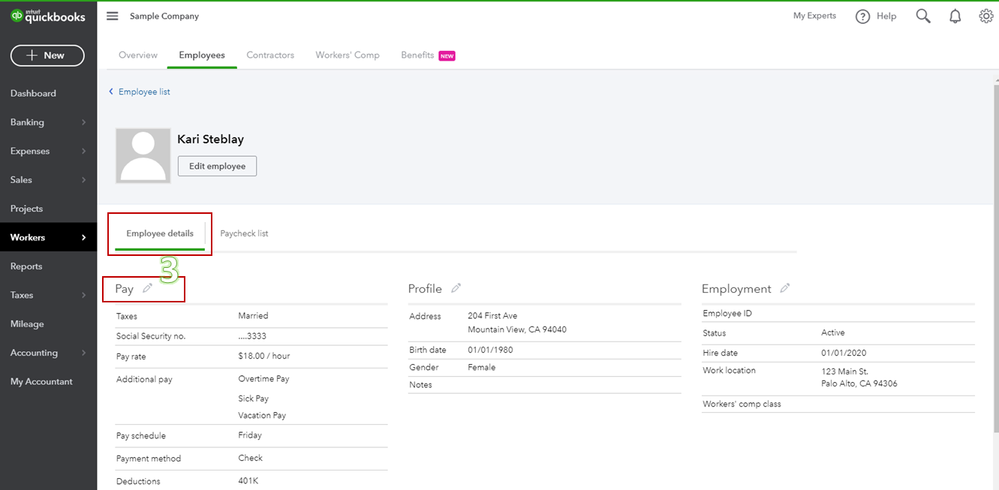This screenshot has height=490, width=999.
Task: Open My Experts link
Action: [814, 16]
